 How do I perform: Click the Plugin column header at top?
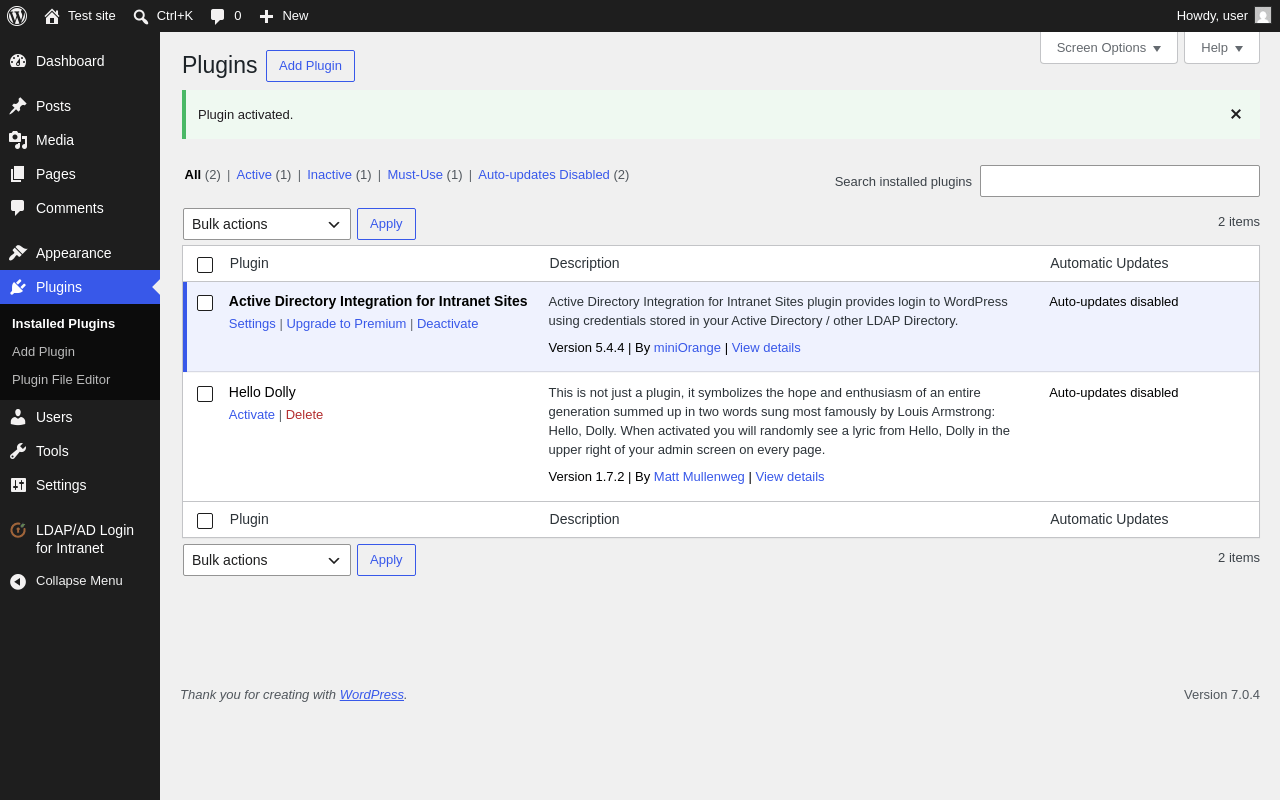tap(249, 264)
